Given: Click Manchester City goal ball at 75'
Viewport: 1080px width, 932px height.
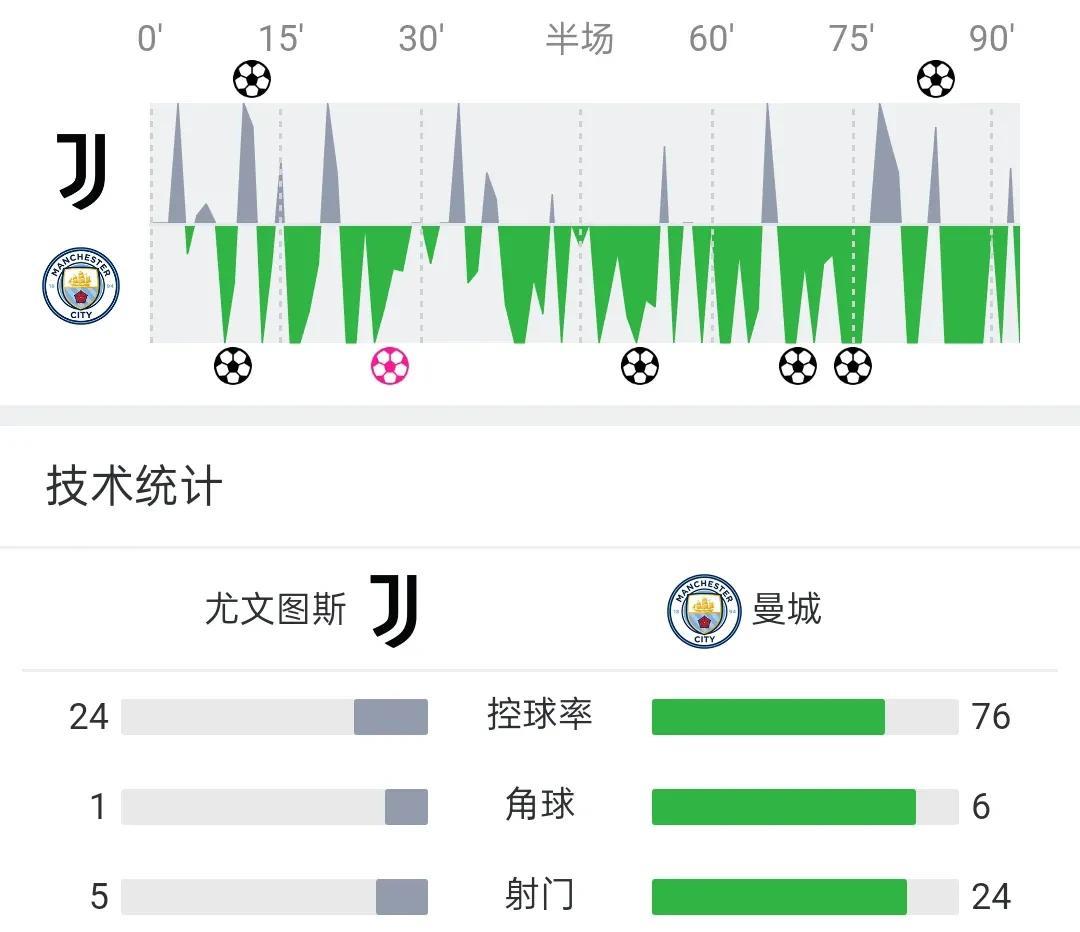Looking at the screenshot, I should pyautogui.click(x=853, y=366).
